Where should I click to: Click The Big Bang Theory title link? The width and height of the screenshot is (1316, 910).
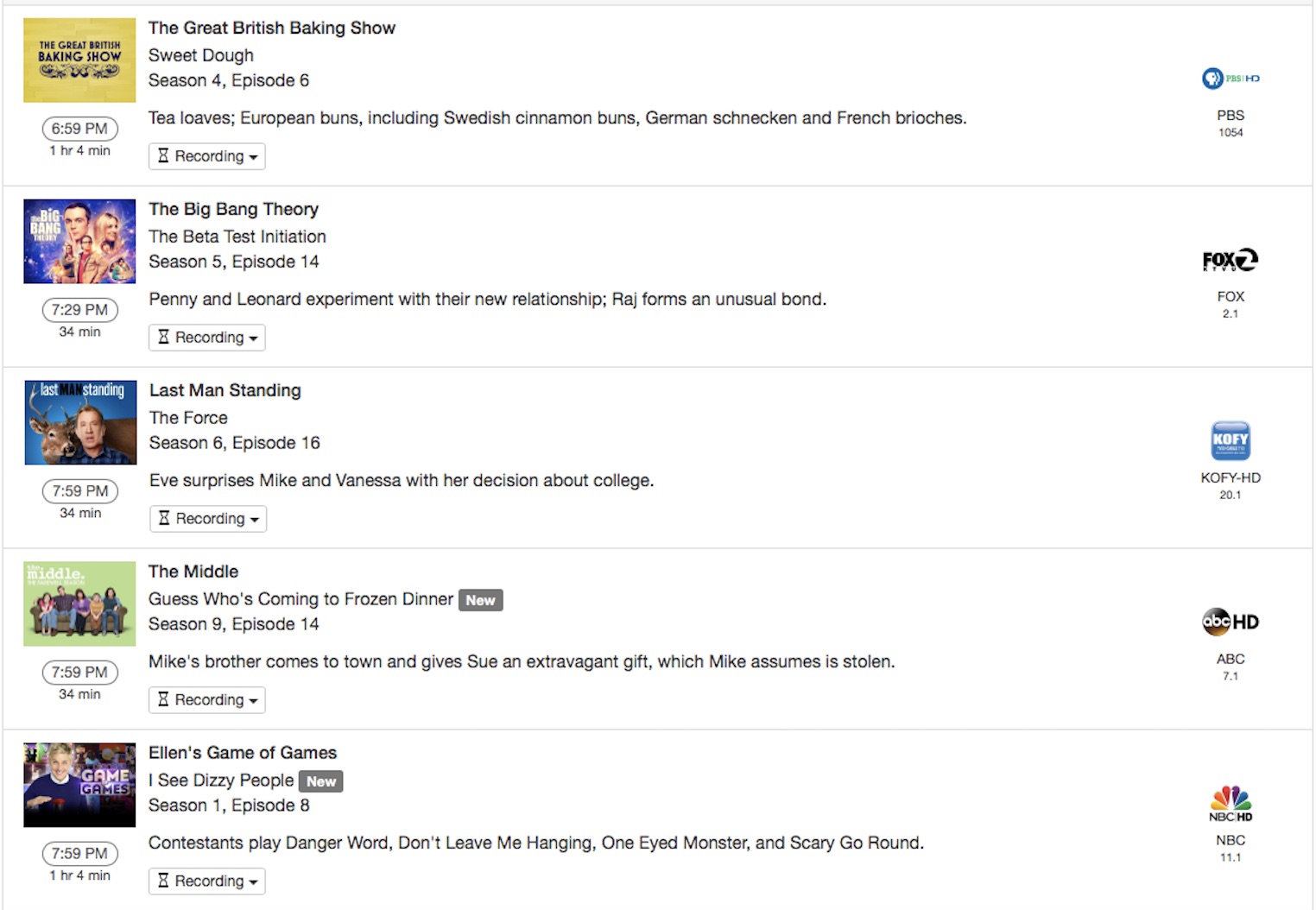tap(233, 209)
